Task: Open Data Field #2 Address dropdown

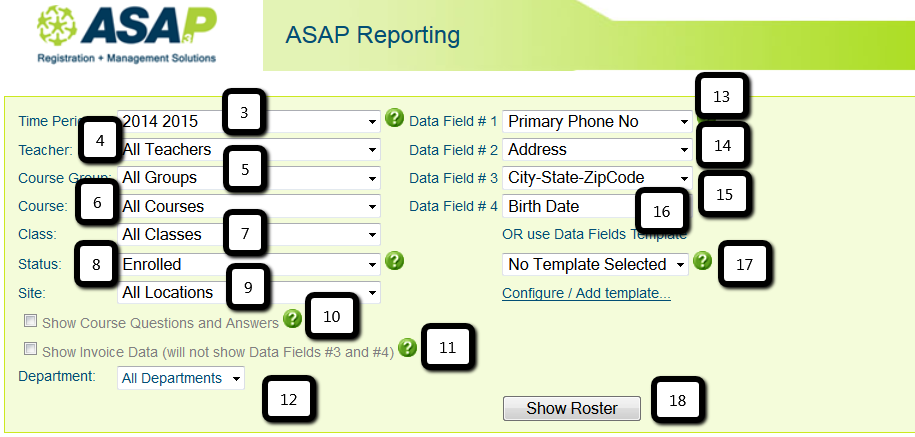Action: click(x=597, y=150)
